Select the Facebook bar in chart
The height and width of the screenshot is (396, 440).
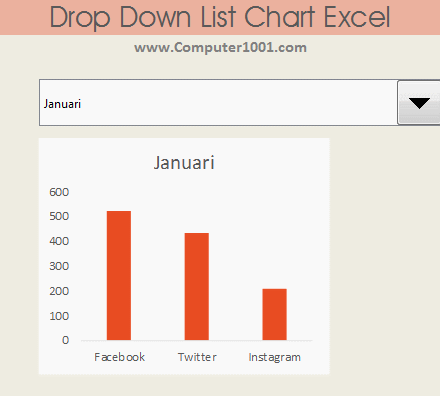point(119,275)
